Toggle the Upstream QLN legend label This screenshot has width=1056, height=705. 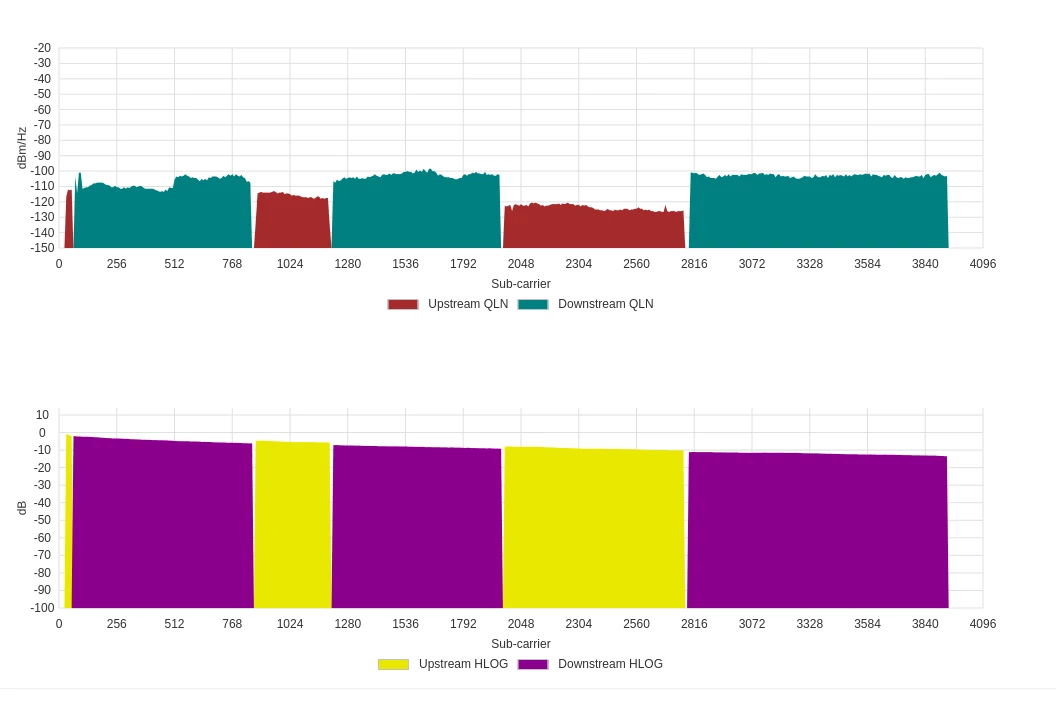coord(468,304)
